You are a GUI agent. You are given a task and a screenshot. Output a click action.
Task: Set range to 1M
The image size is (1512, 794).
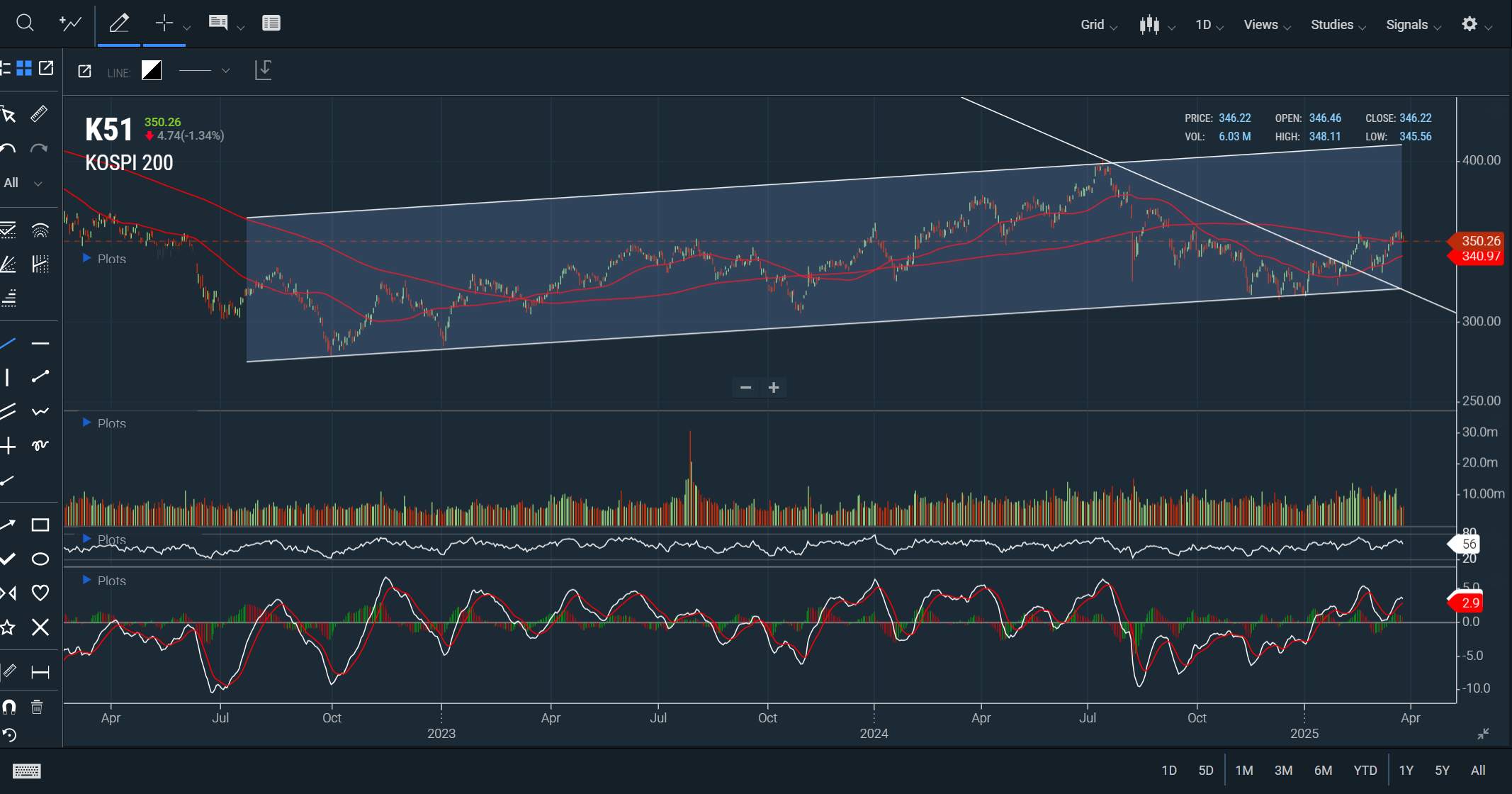pos(1244,771)
